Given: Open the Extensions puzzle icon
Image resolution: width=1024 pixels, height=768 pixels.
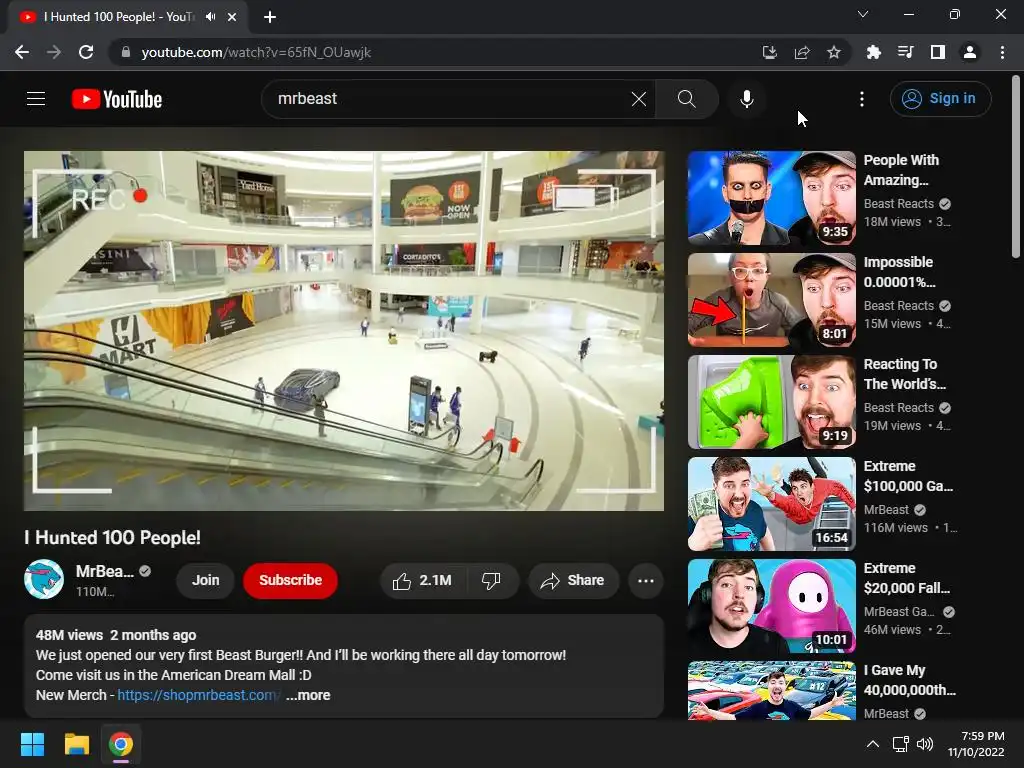Looking at the screenshot, I should tap(873, 52).
